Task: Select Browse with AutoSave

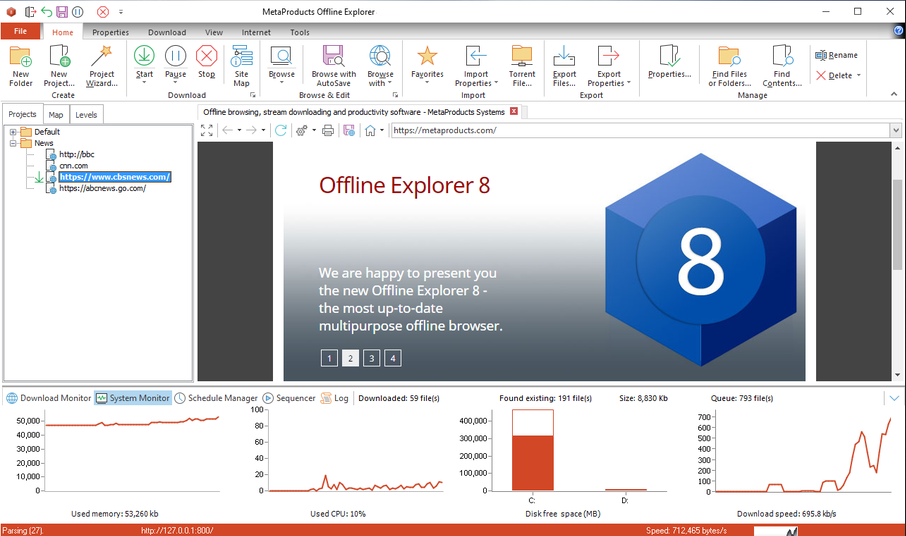Action: [333, 57]
